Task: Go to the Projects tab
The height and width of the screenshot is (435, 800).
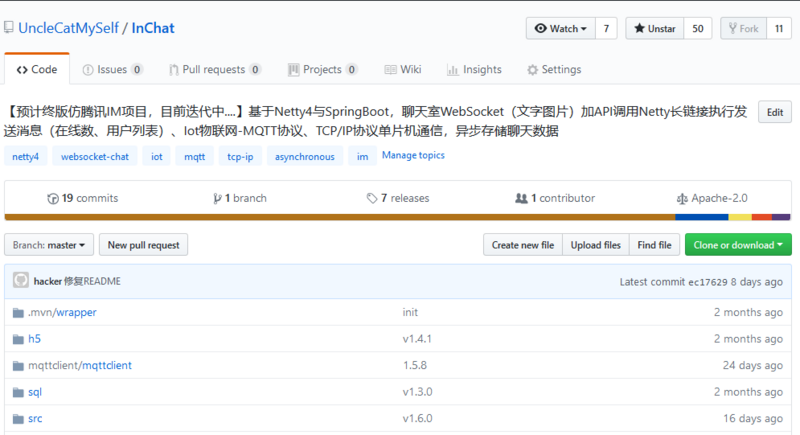Action: [x=322, y=69]
